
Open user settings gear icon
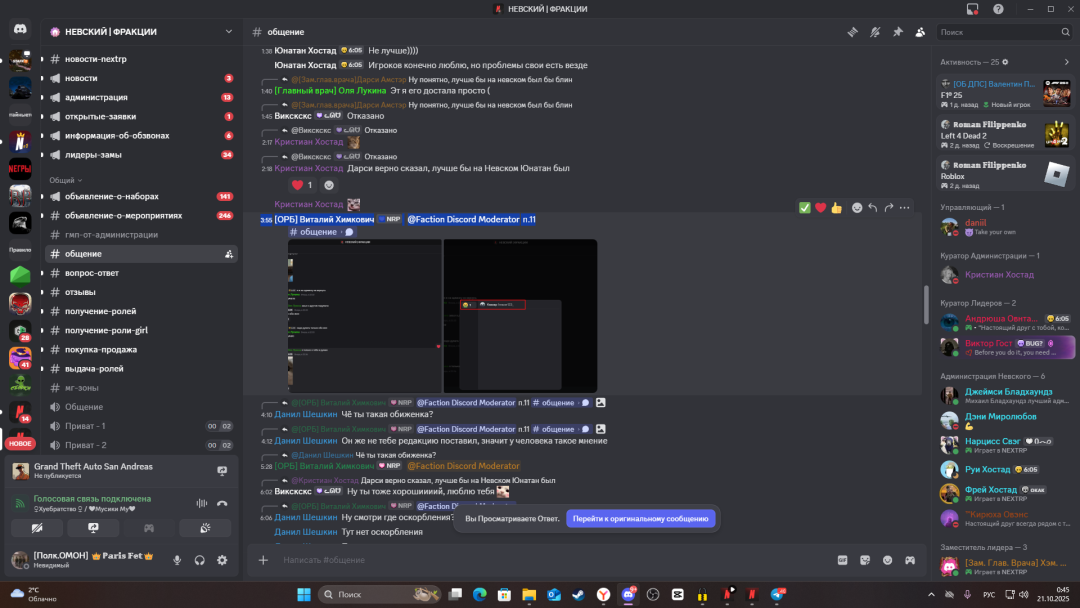pyautogui.click(x=222, y=561)
